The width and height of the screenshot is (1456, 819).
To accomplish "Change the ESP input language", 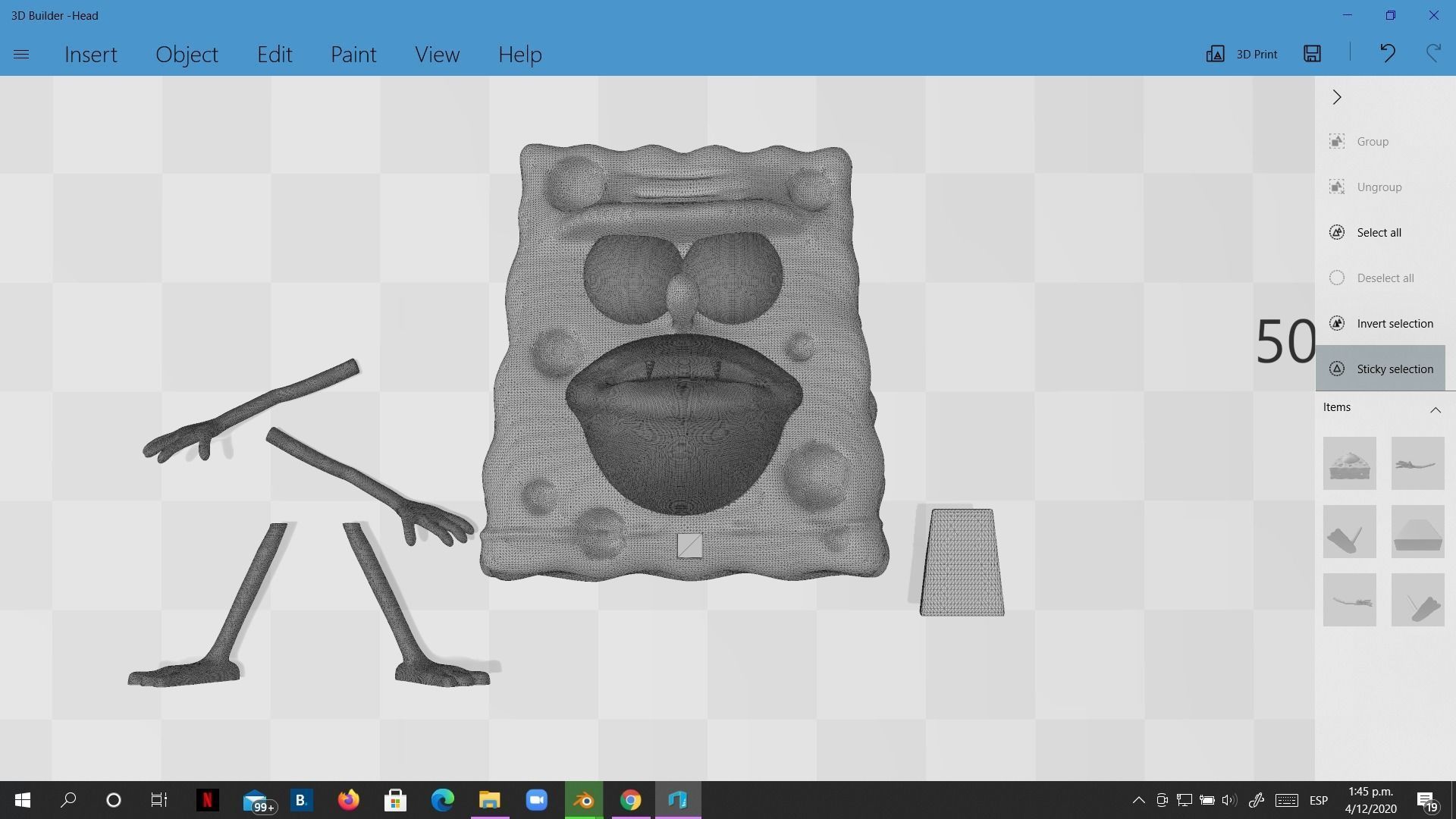I will (x=1319, y=800).
